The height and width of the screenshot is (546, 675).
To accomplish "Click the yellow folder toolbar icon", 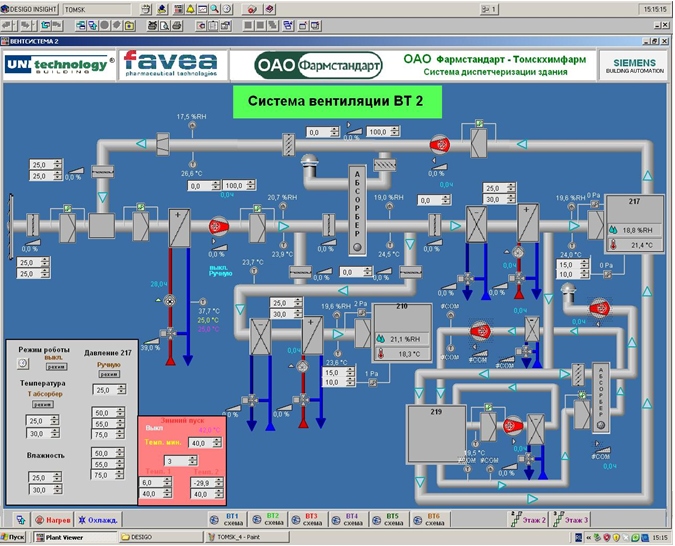I will pyautogui.click(x=129, y=25).
